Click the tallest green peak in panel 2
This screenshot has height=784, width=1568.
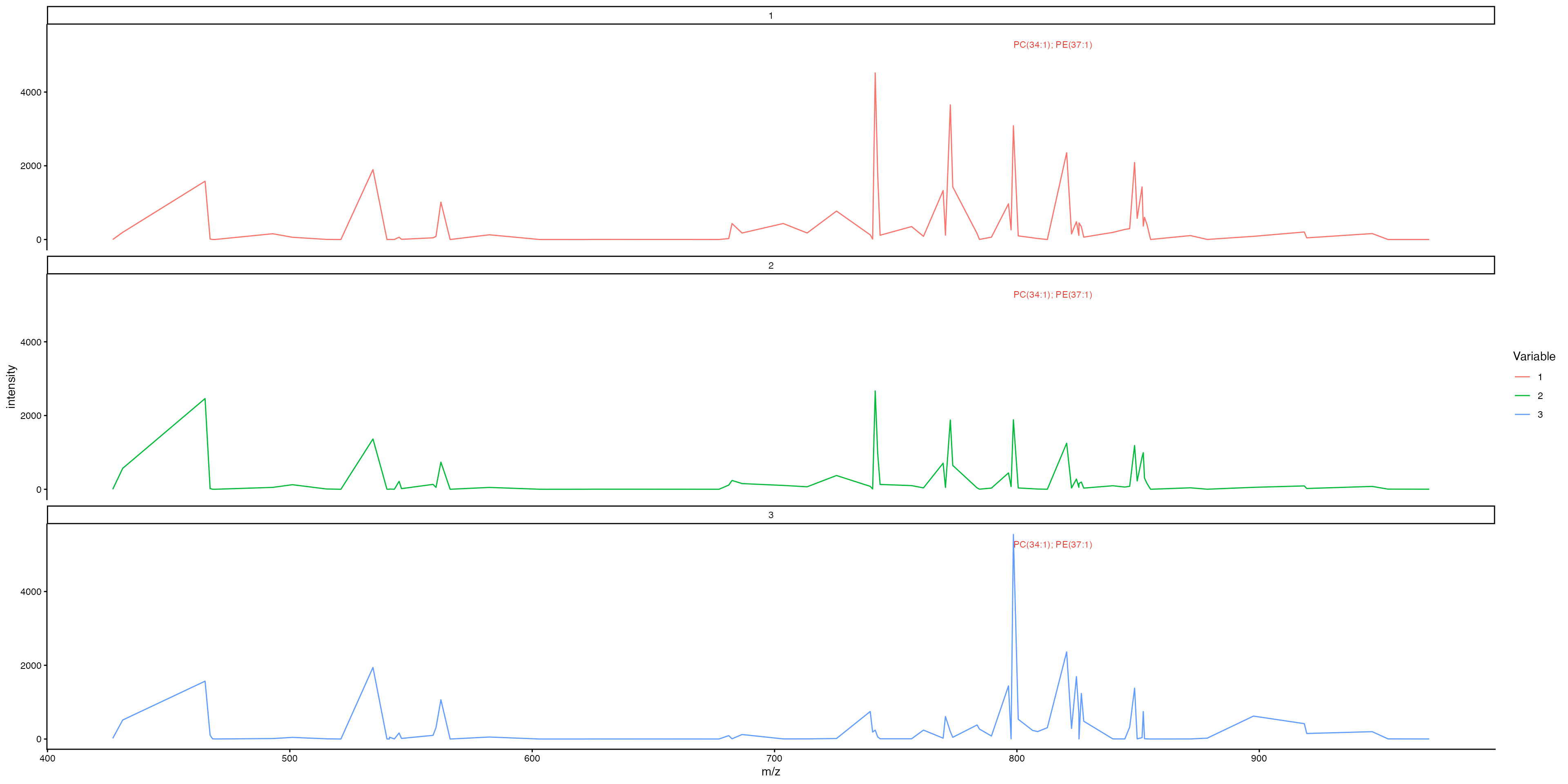[875, 392]
